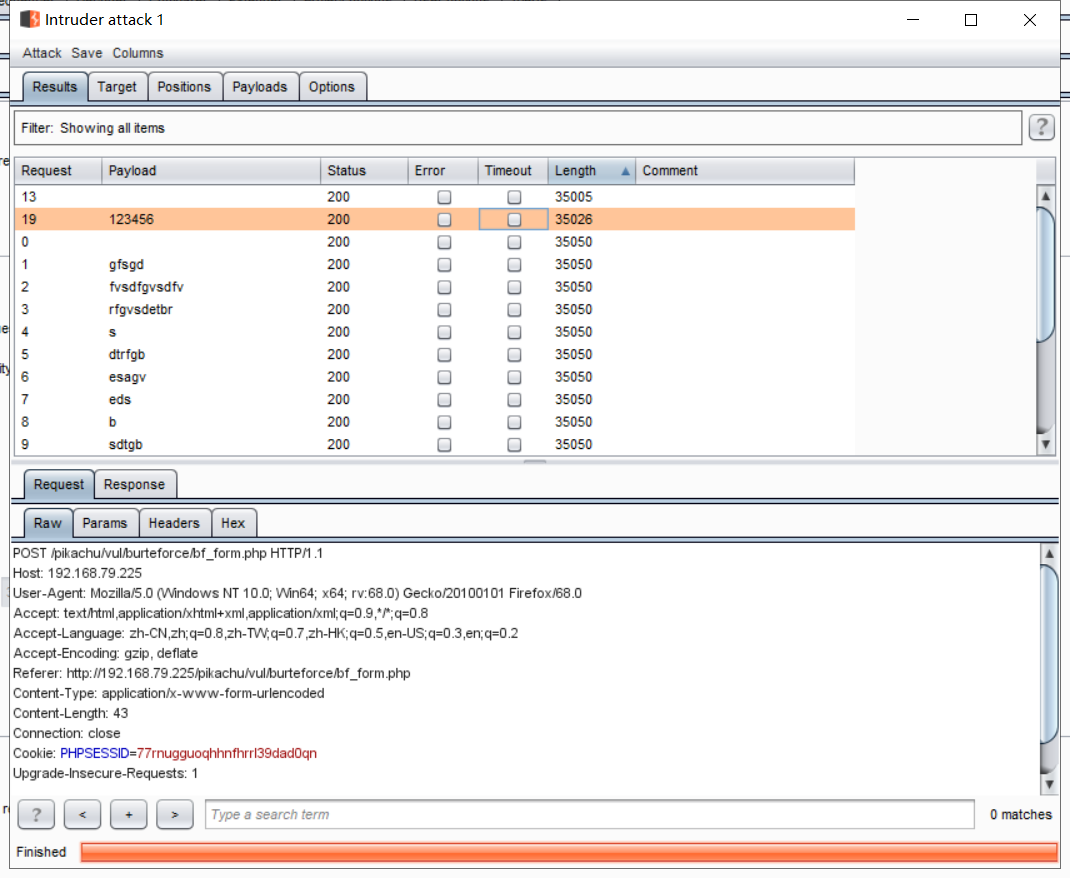Click the results table vertical scrollbar thumb
1070x878 pixels.
pos(1045,273)
